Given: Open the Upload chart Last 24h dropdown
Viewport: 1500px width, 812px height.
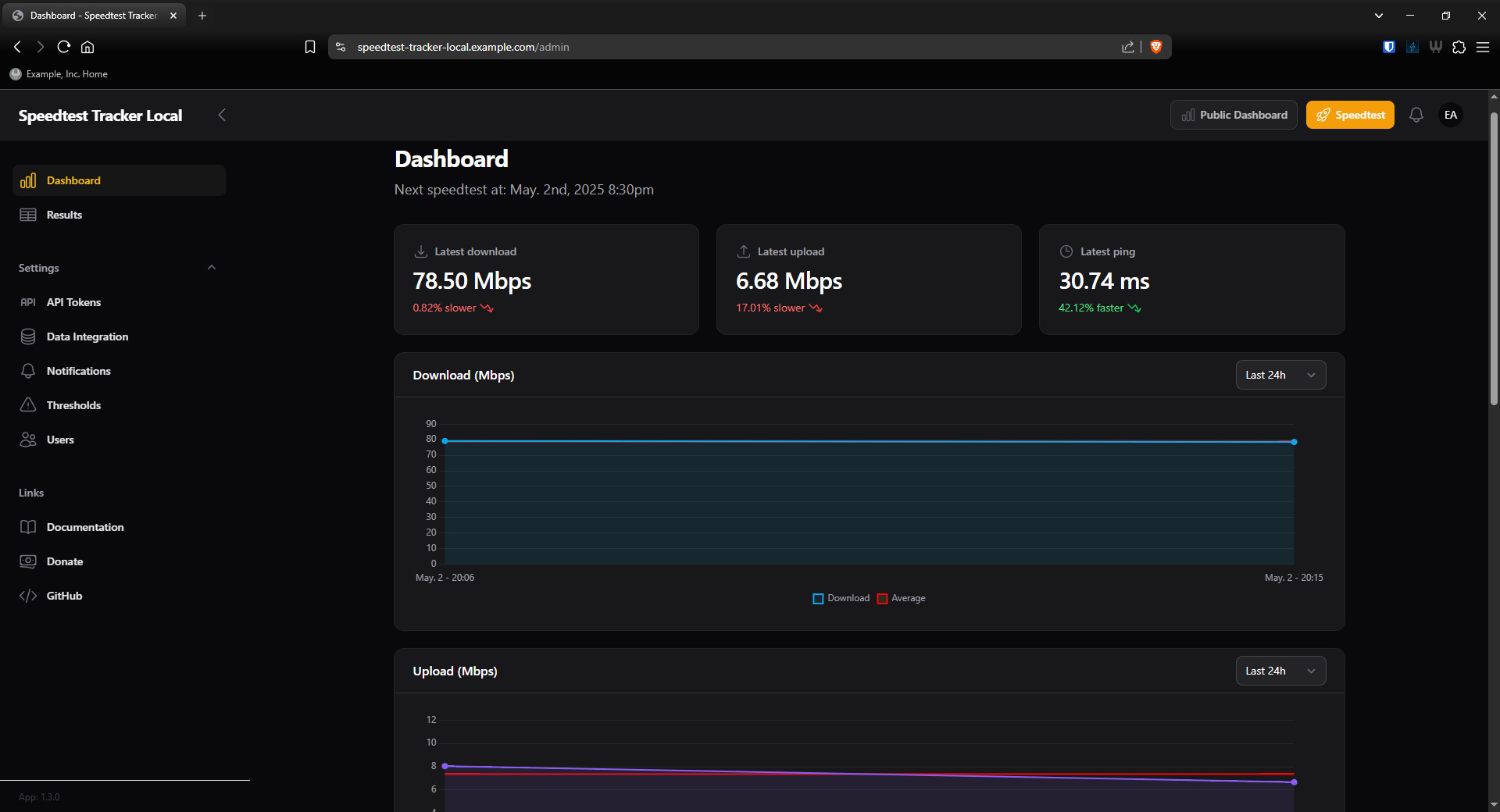Looking at the screenshot, I should click(1280, 671).
